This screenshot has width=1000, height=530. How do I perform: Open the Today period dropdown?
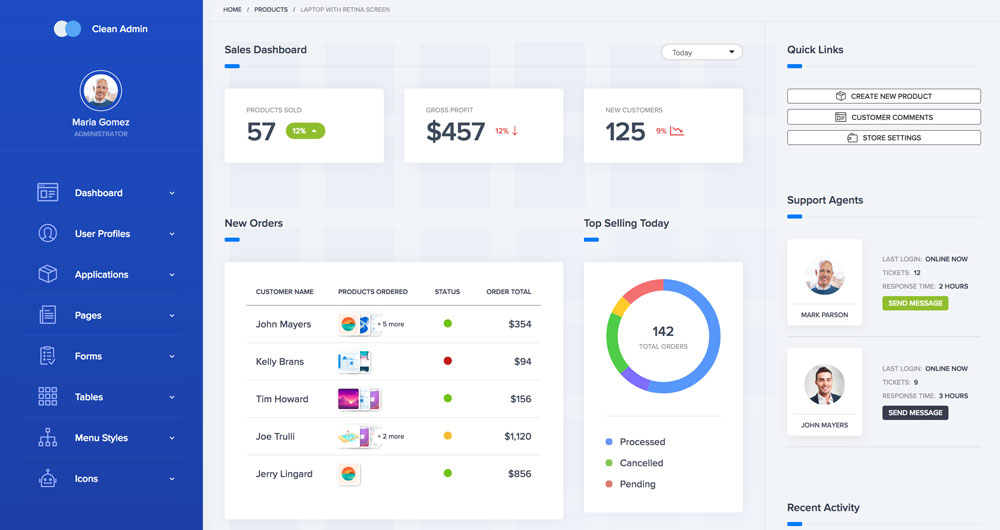tap(701, 52)
